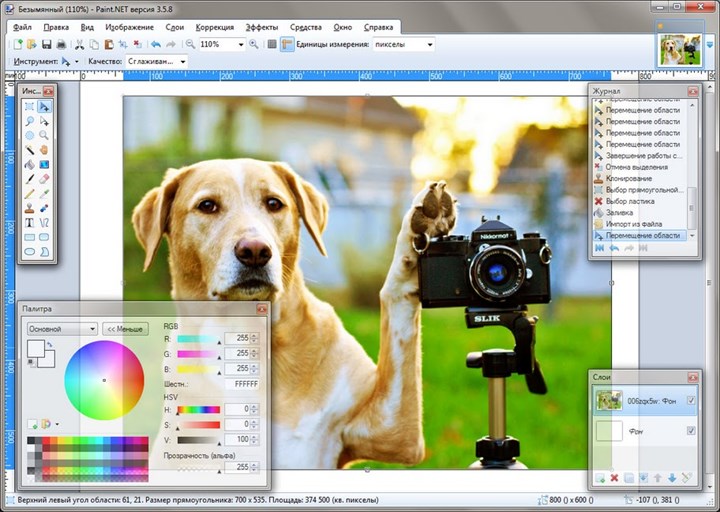Screen dimensions: 720x512
Task: Click center of the color wheel
Action: (104, 380)
